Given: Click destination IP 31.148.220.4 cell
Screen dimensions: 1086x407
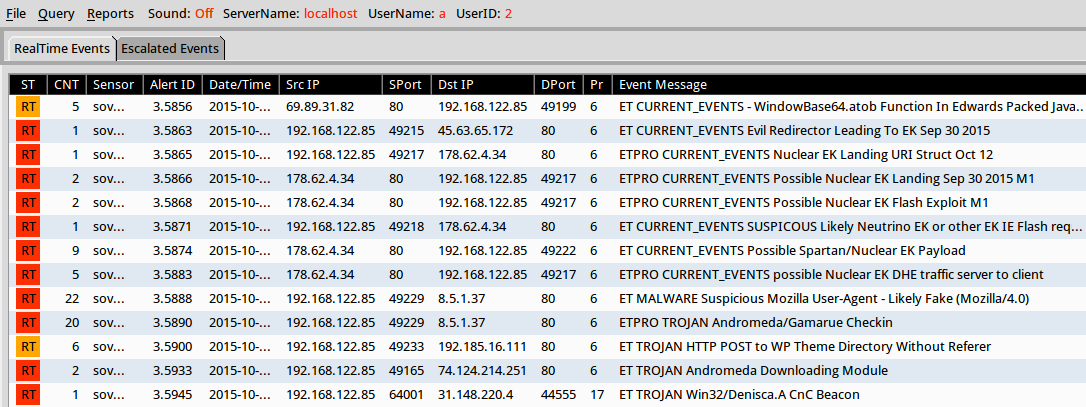Looking at the screenshot, I should point(475,395).
